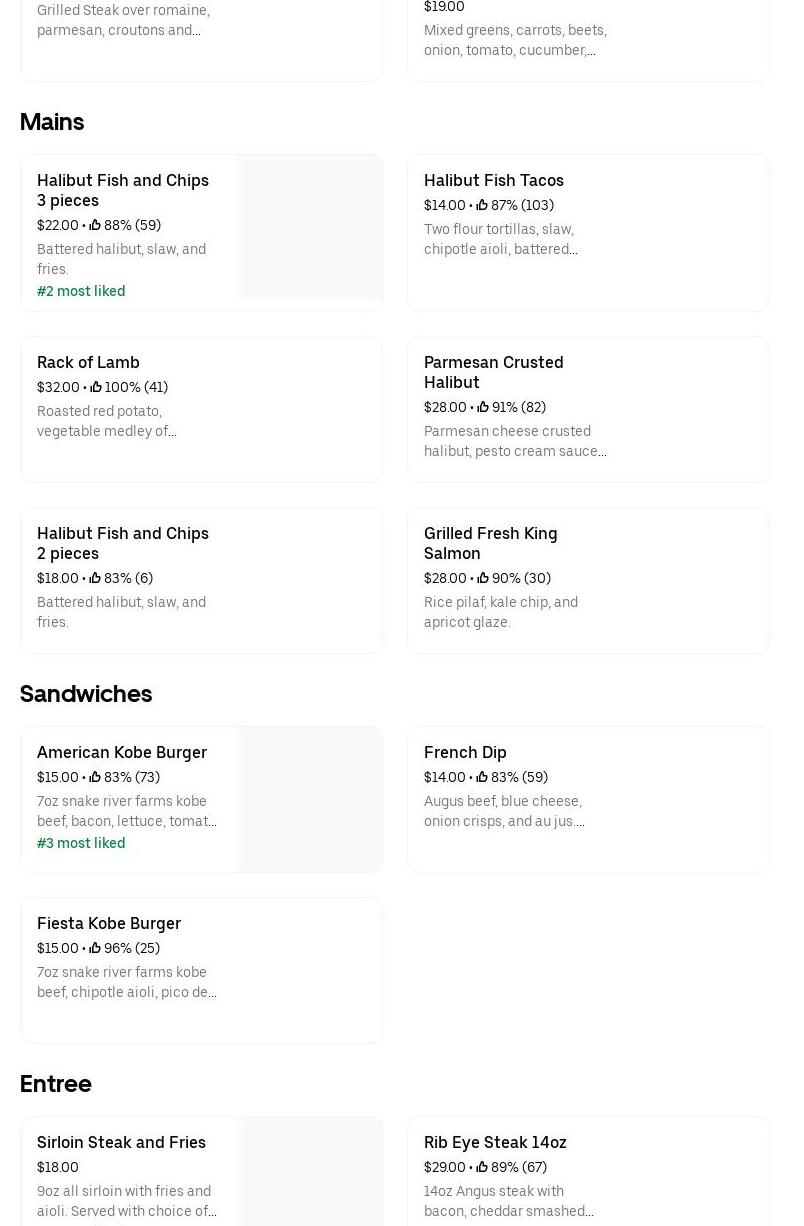
Task: Open the Halibut Fish Tacos item title
Action: tap(493, 180)
